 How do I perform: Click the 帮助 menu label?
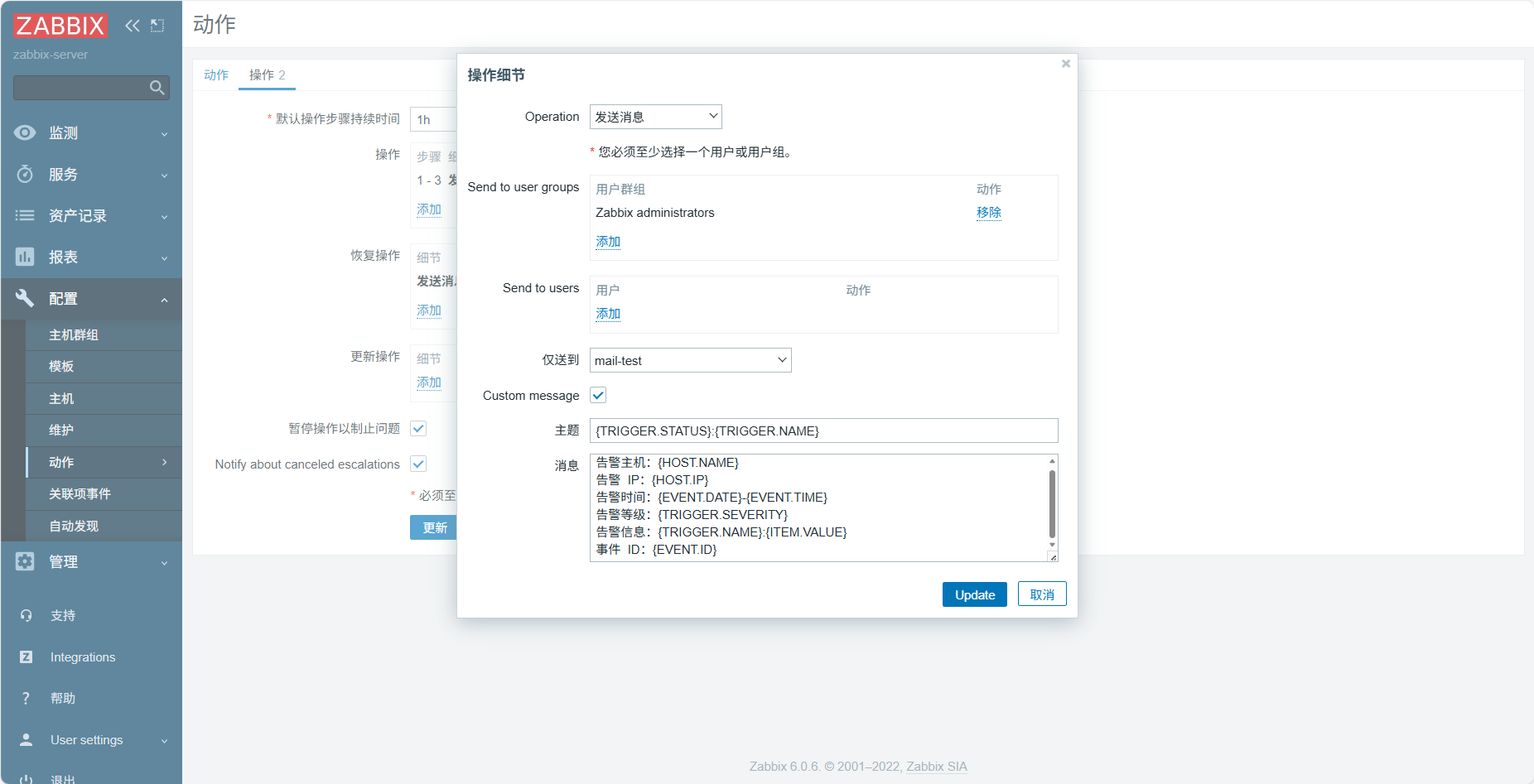click(x=63, y=698)
